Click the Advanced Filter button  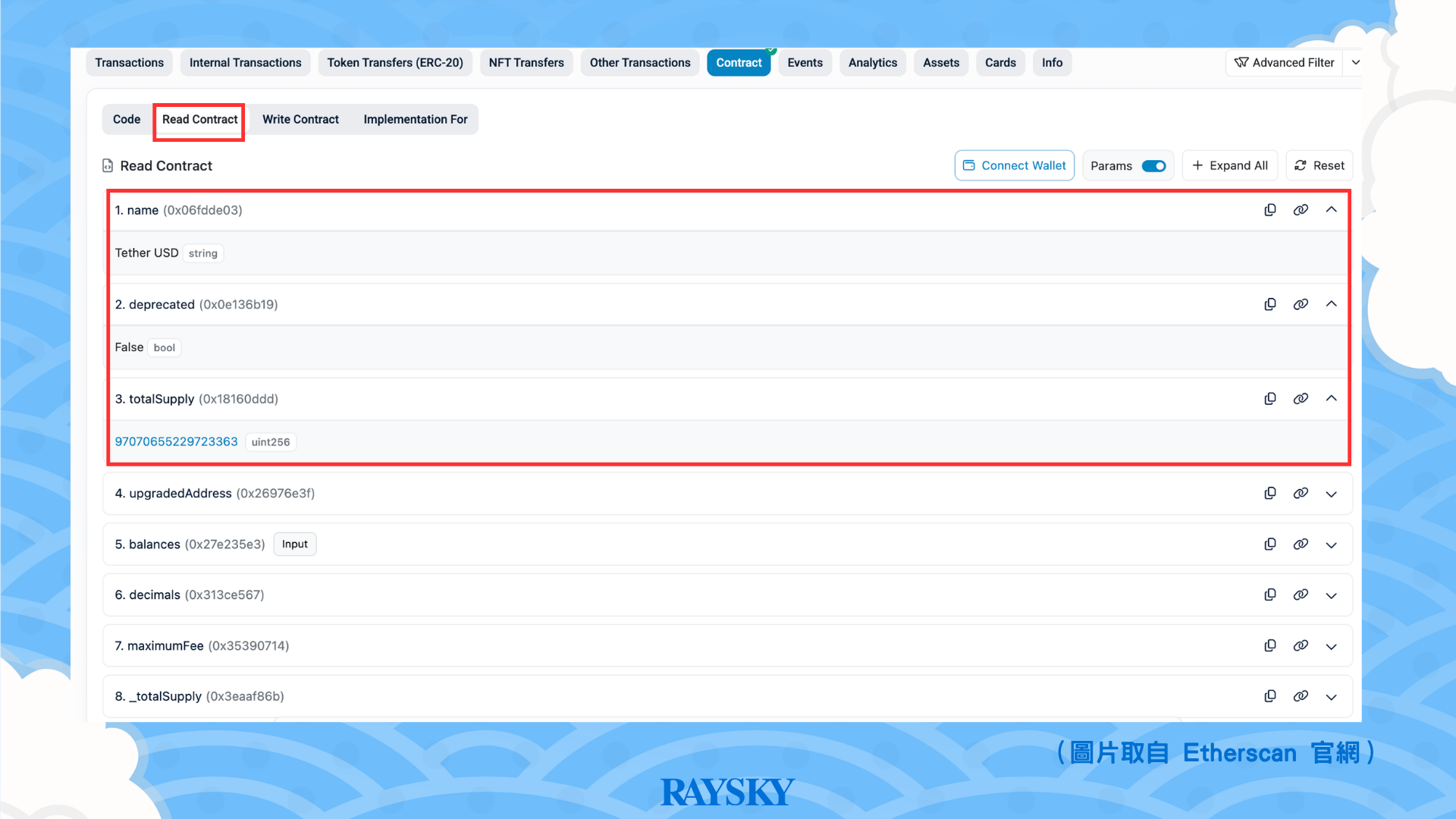[1284, 63]
